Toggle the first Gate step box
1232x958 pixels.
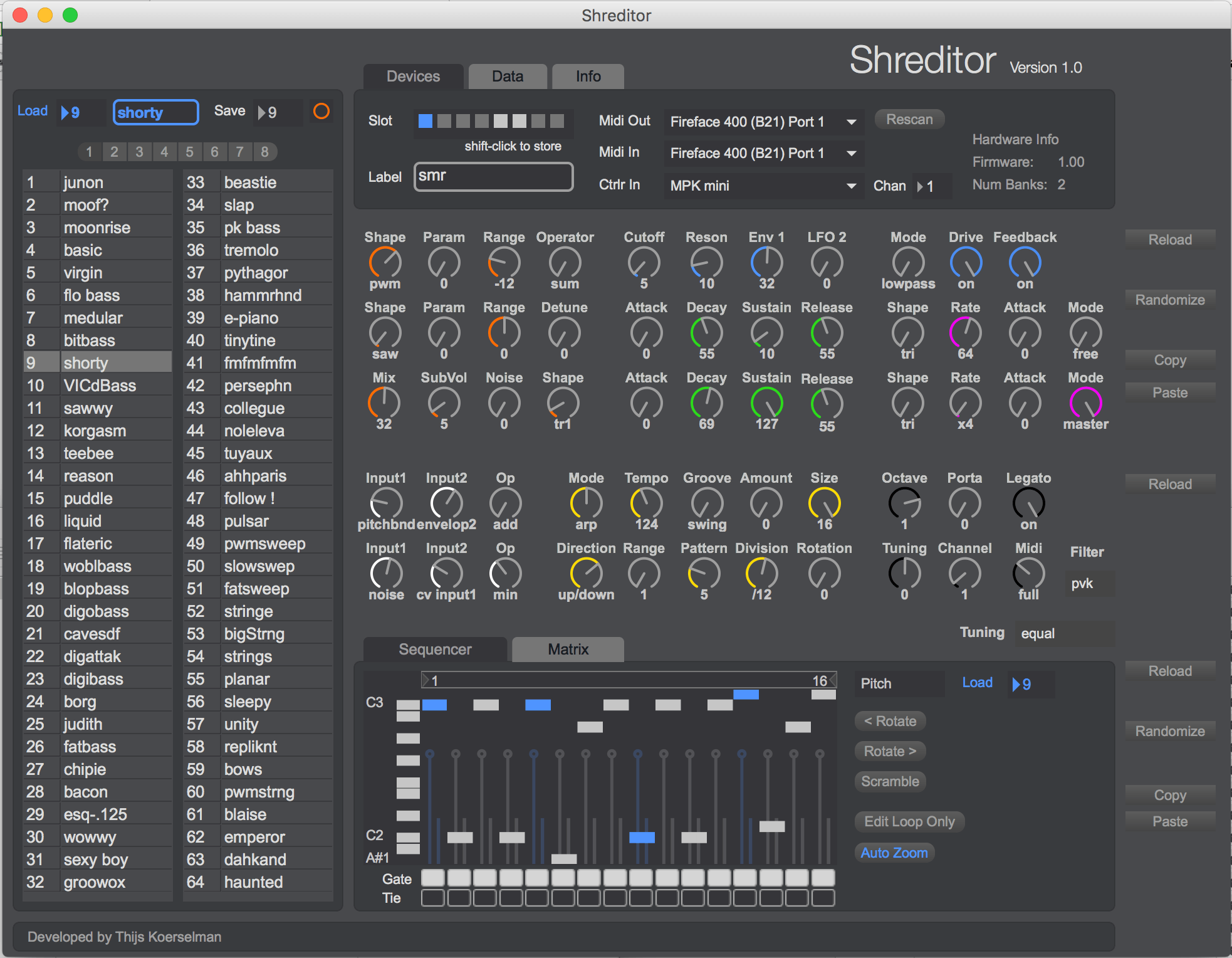433,878
